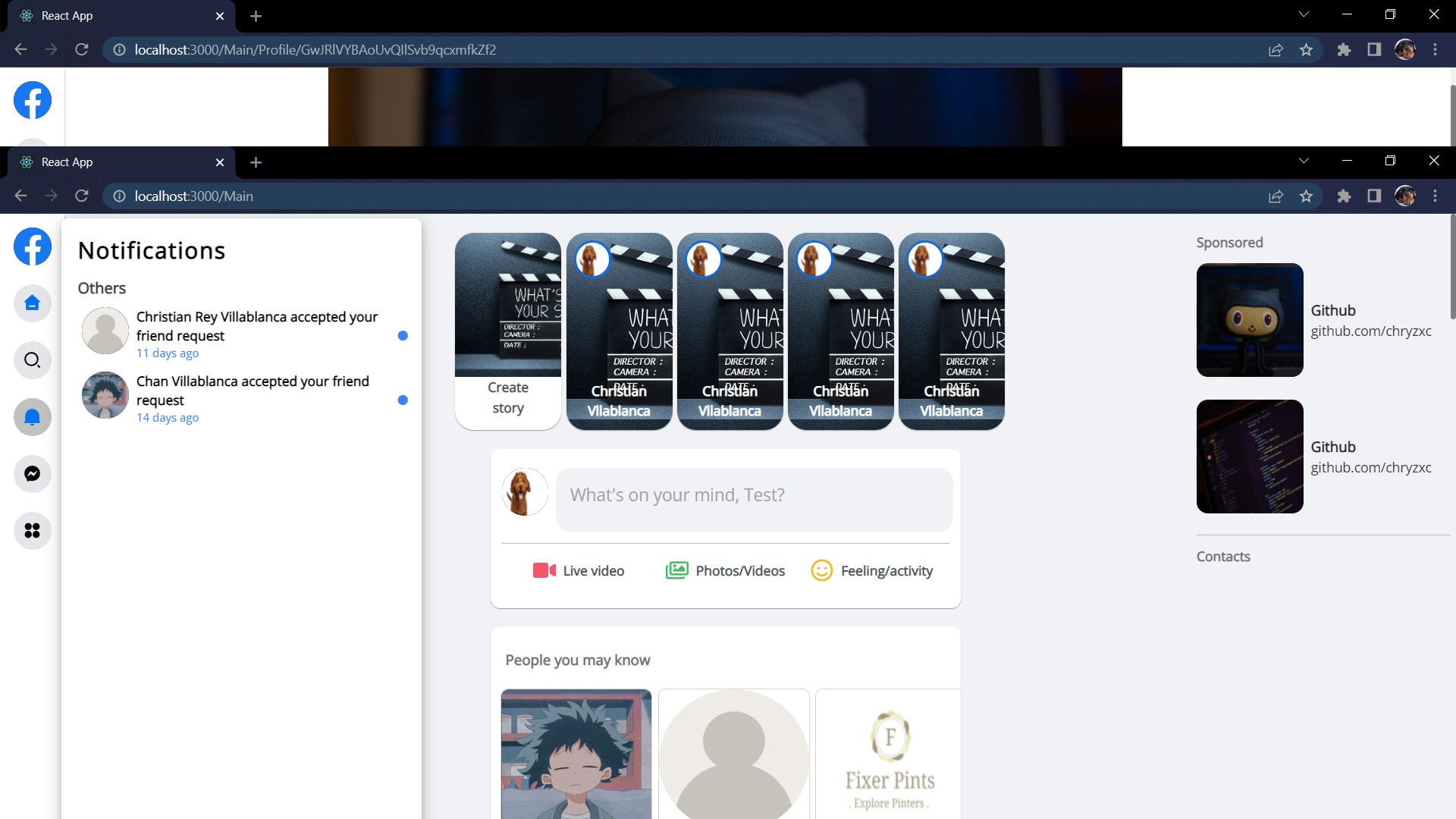The width and height of the screenshot is (1456, 819).
Task: Open tab search chevron in the back window
Action: click(x=1304, y=14)
